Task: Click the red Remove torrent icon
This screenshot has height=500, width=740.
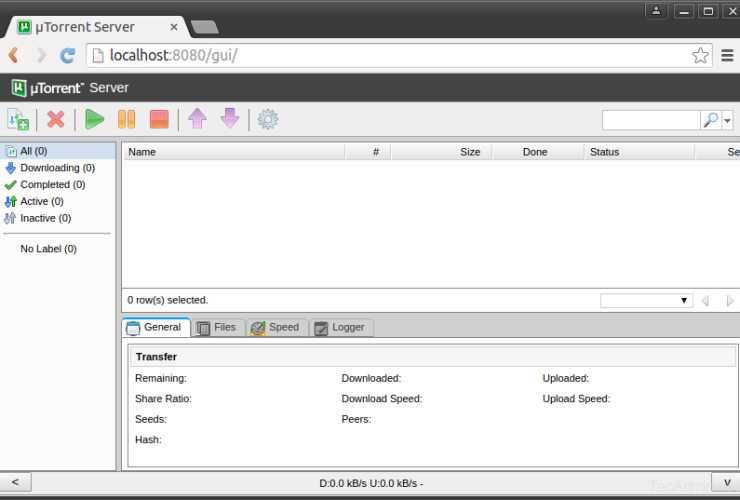Action: click(x=56, y=120)
